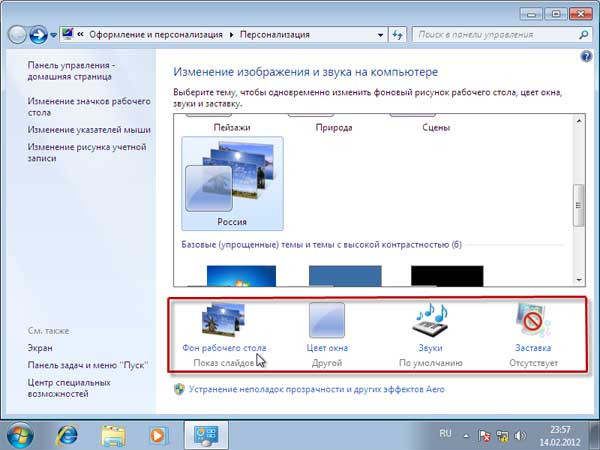600x450 pixels.
Task: Maximize the Personalization window
Action: 556,14
